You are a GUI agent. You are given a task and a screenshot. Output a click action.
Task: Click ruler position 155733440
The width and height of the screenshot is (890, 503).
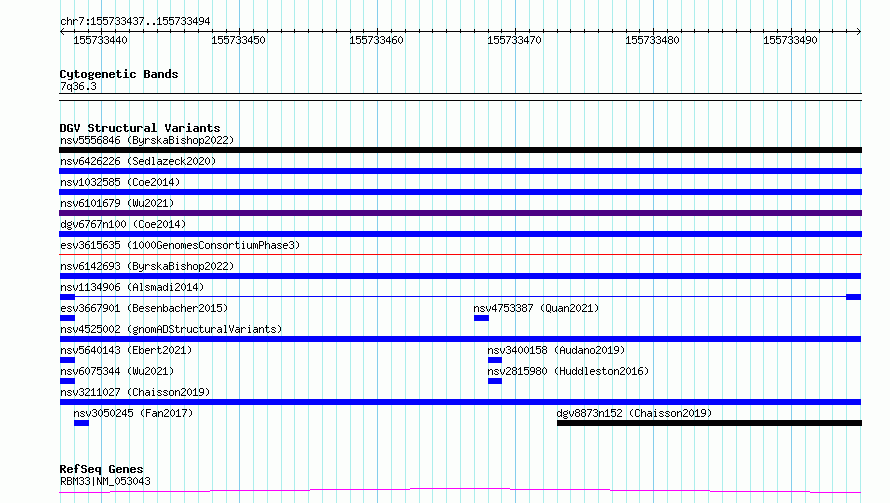[100, 40]
